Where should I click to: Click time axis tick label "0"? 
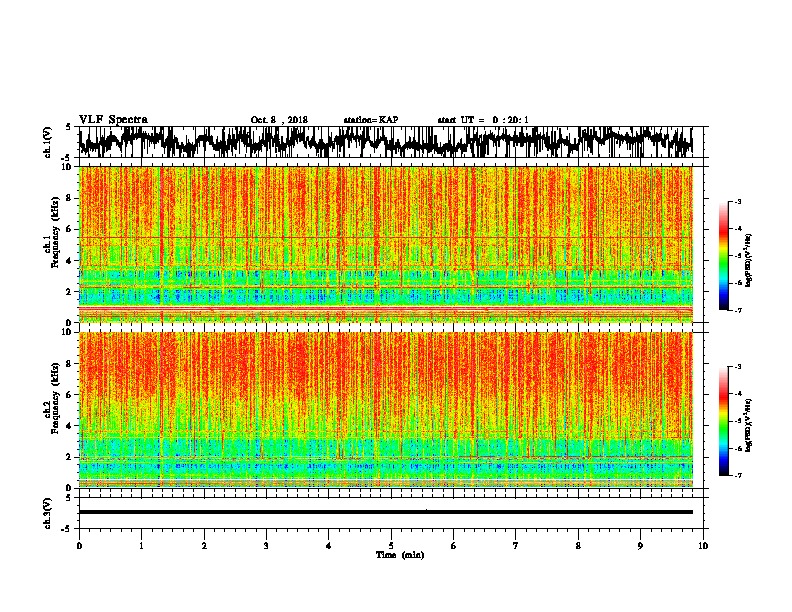click(79, 546)
